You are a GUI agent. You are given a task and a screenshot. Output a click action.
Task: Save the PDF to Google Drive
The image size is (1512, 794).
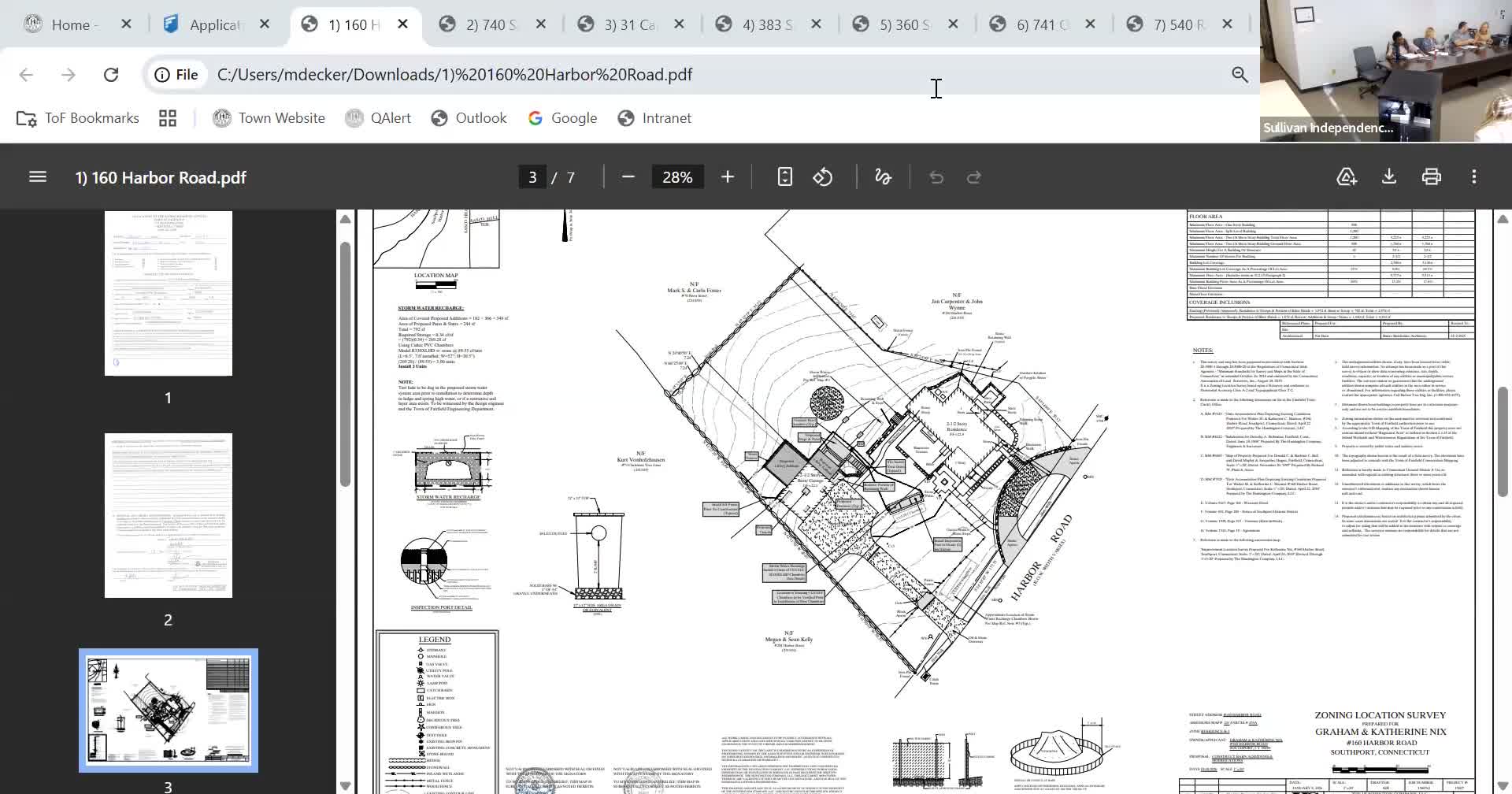pyautogui.click(x=1347, y=176)
